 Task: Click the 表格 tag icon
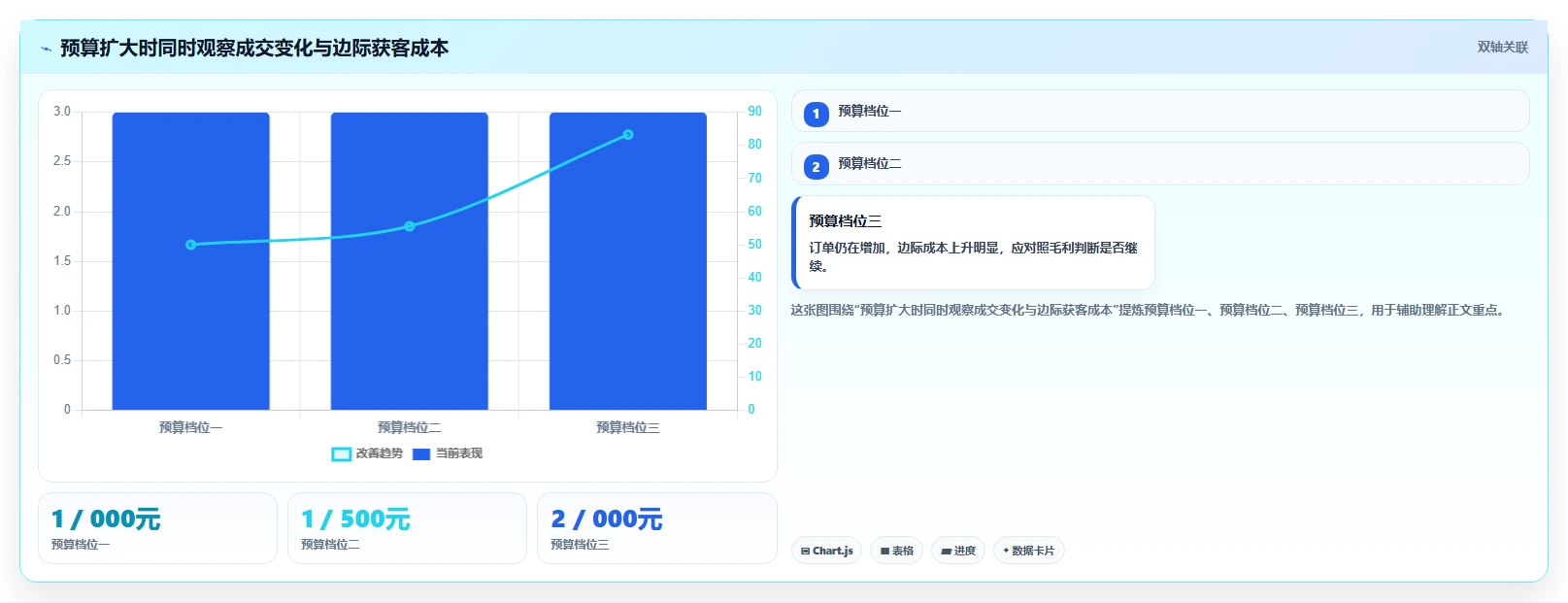pyautogui.click(x=884, y=552)
